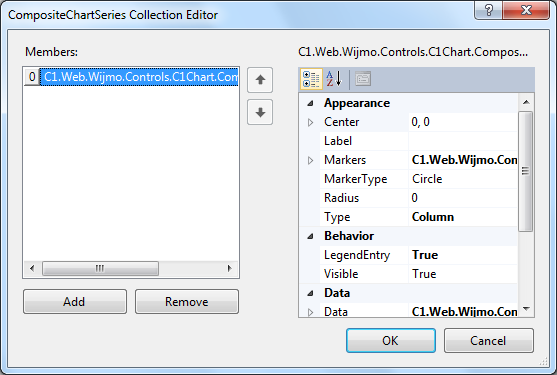This screenshot has height=375, width=557.
Task: Collapse the Appearance category
Action: click(x=310, y=103)
